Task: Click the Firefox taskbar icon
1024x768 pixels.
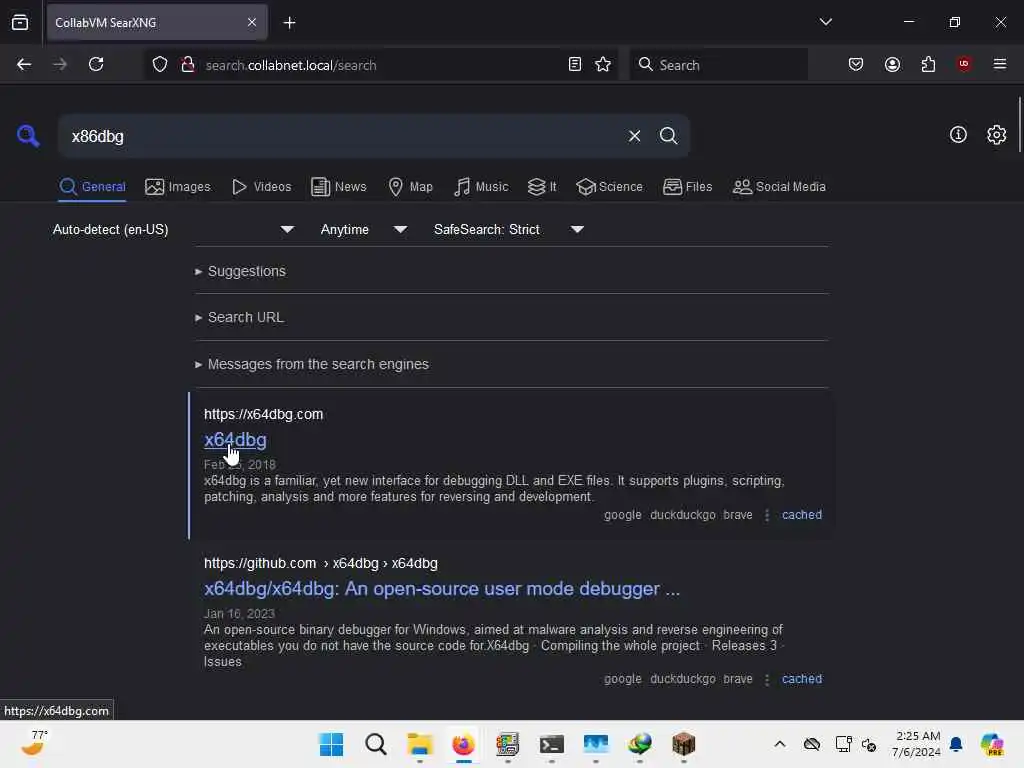Action: (x=463, y=744)
